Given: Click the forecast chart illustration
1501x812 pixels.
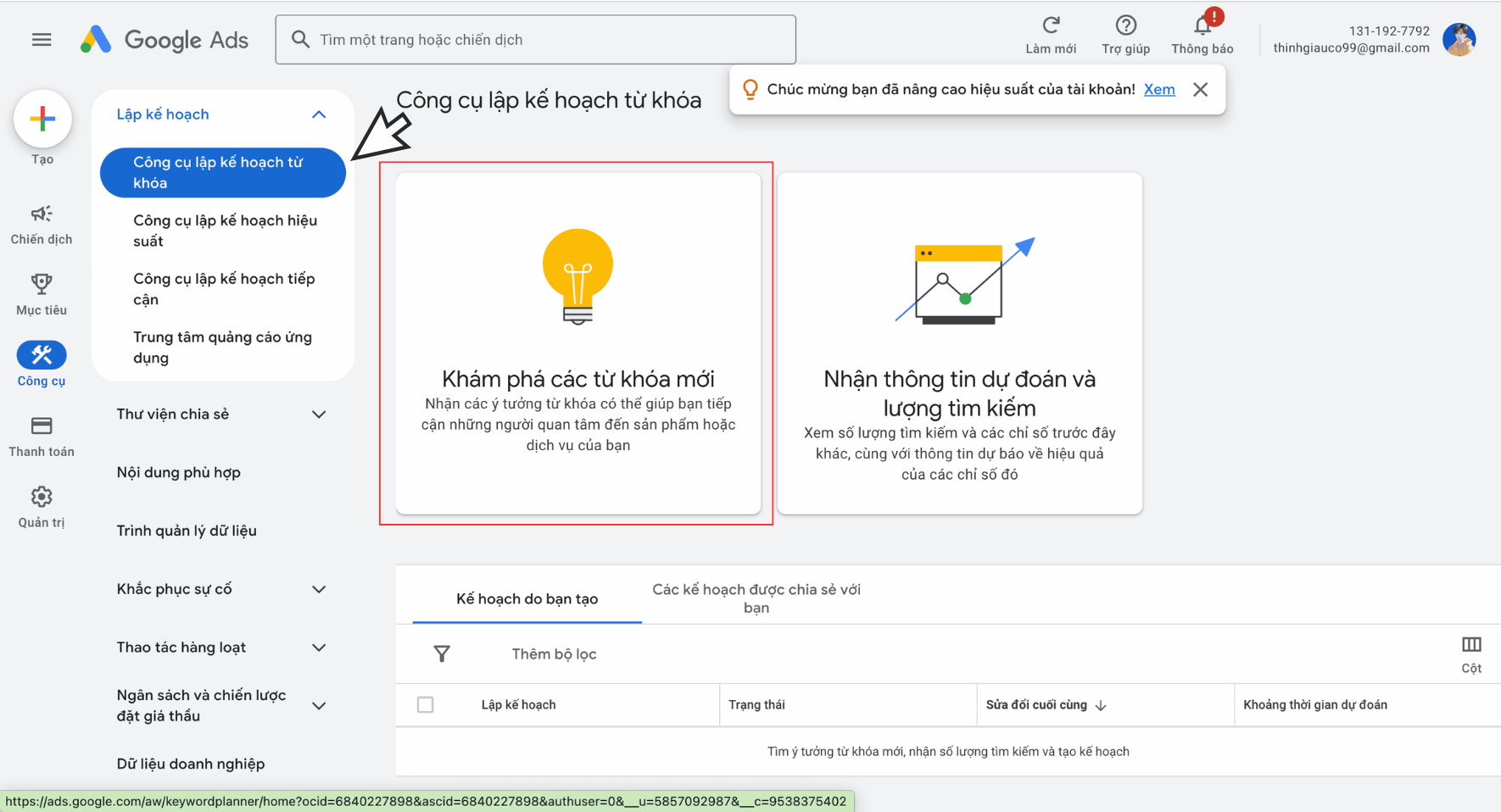Looking at the screenshot, I should [x=965, y=281].
